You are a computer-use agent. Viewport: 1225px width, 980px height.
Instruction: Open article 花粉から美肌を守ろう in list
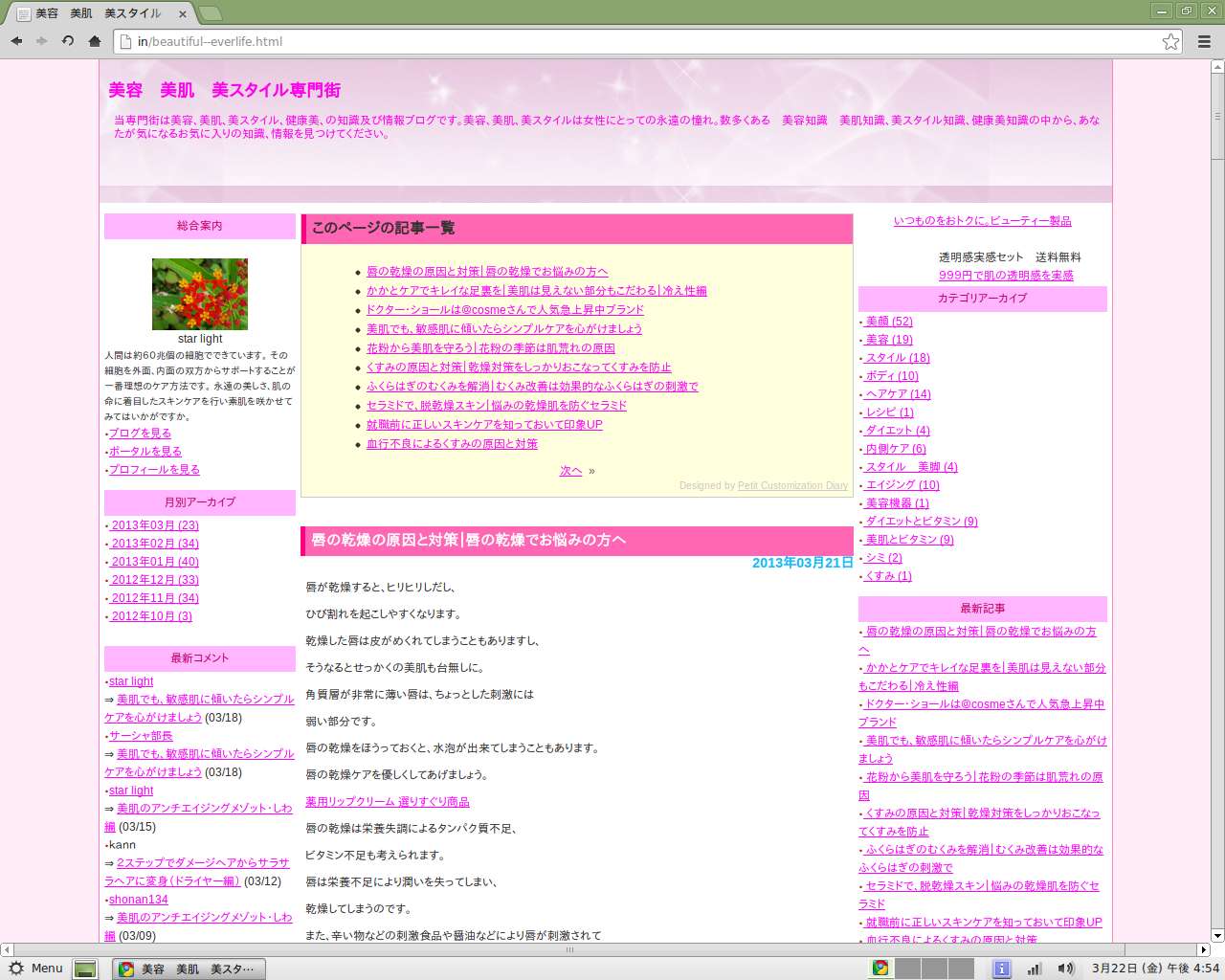pyautogui.click(x=491, y=348)
